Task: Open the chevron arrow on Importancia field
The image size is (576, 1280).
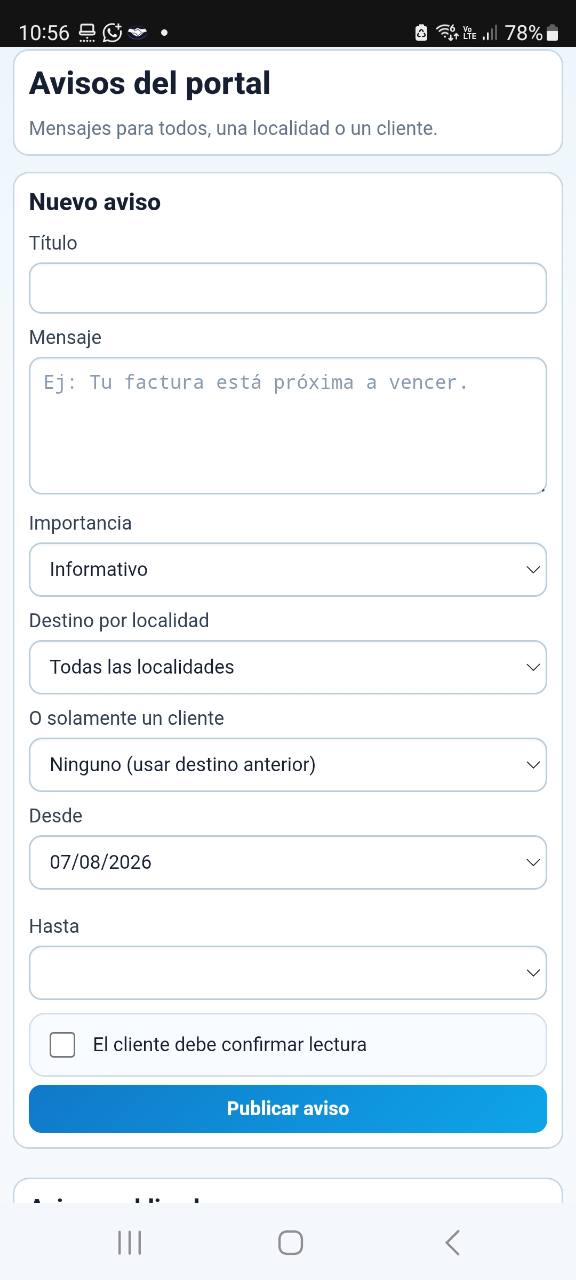Action: pyautogui.click(x=532, y=569)
